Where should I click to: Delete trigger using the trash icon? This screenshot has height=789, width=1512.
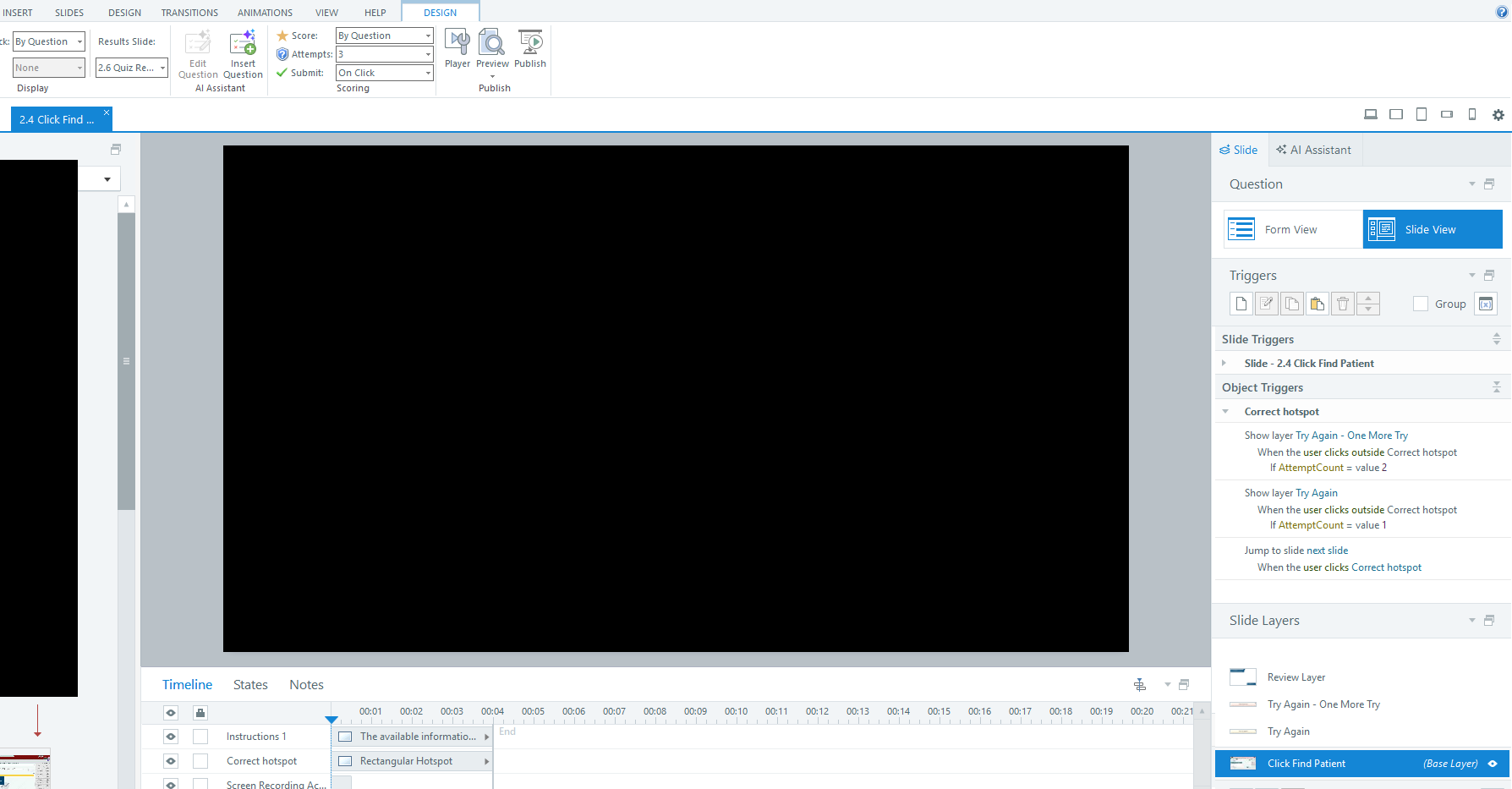(1343, 304)
